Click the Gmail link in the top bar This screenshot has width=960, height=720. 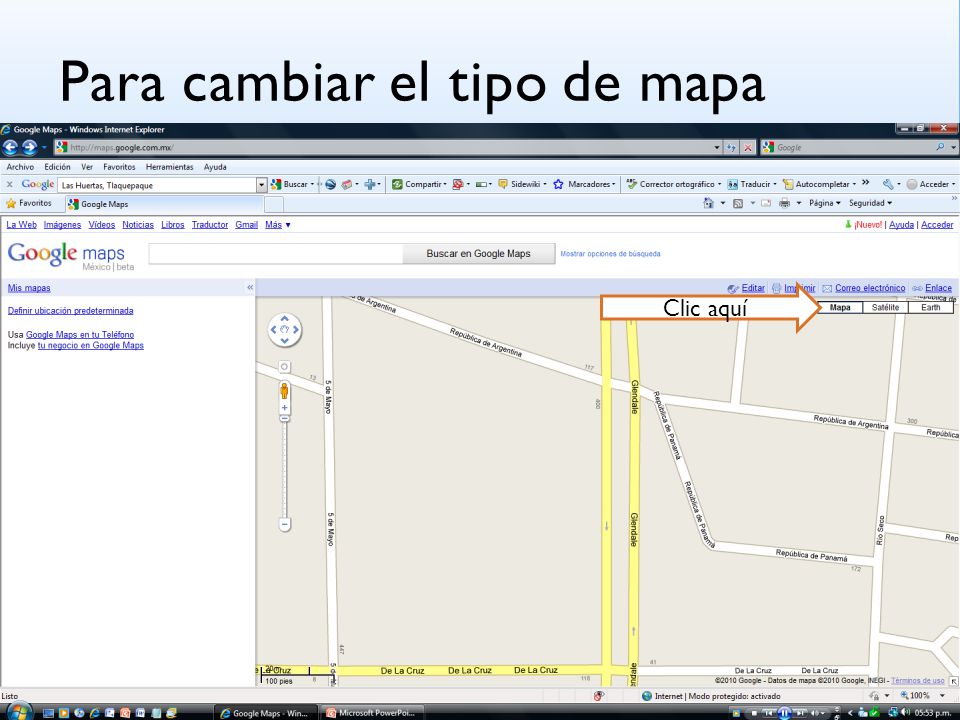[x=247, y=225]
